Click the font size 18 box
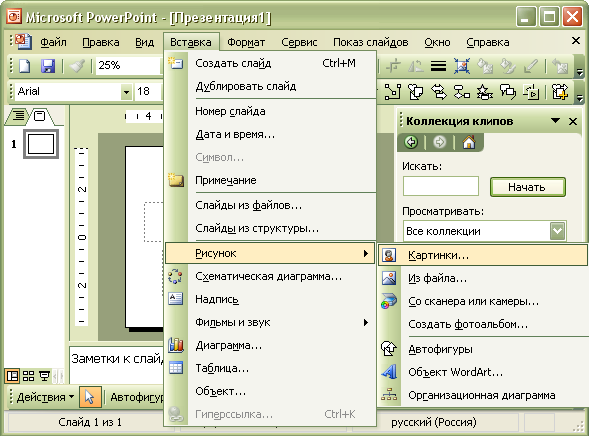Viewport: 589px width, 436px height. [x=149, y=91]
